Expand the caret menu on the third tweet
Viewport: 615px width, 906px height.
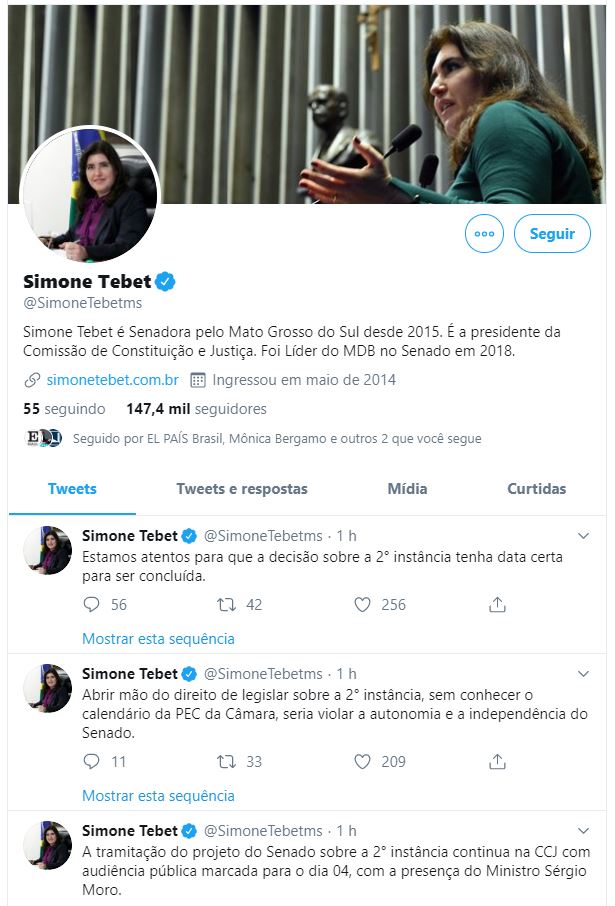583,830
